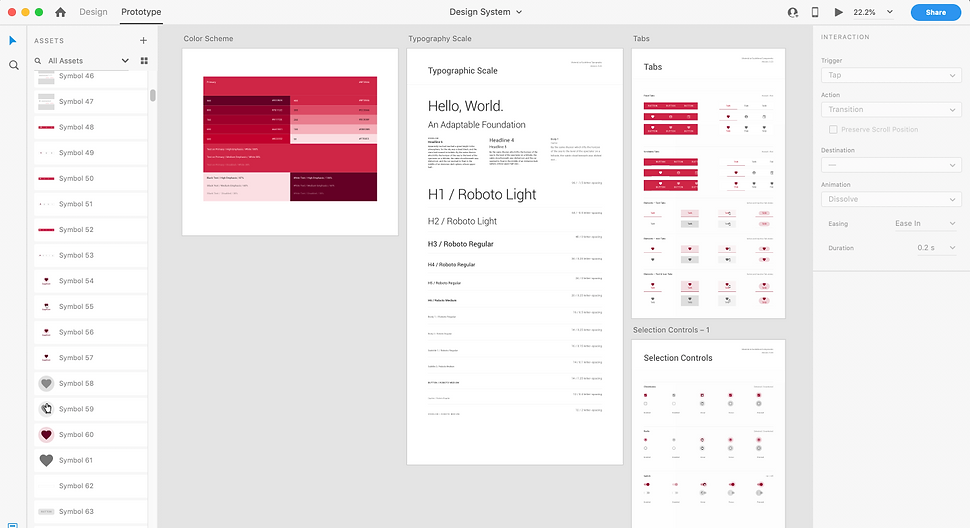Click the Selection Controls heading in artboard
Screen dimensions: 970x528
[677, 358]
